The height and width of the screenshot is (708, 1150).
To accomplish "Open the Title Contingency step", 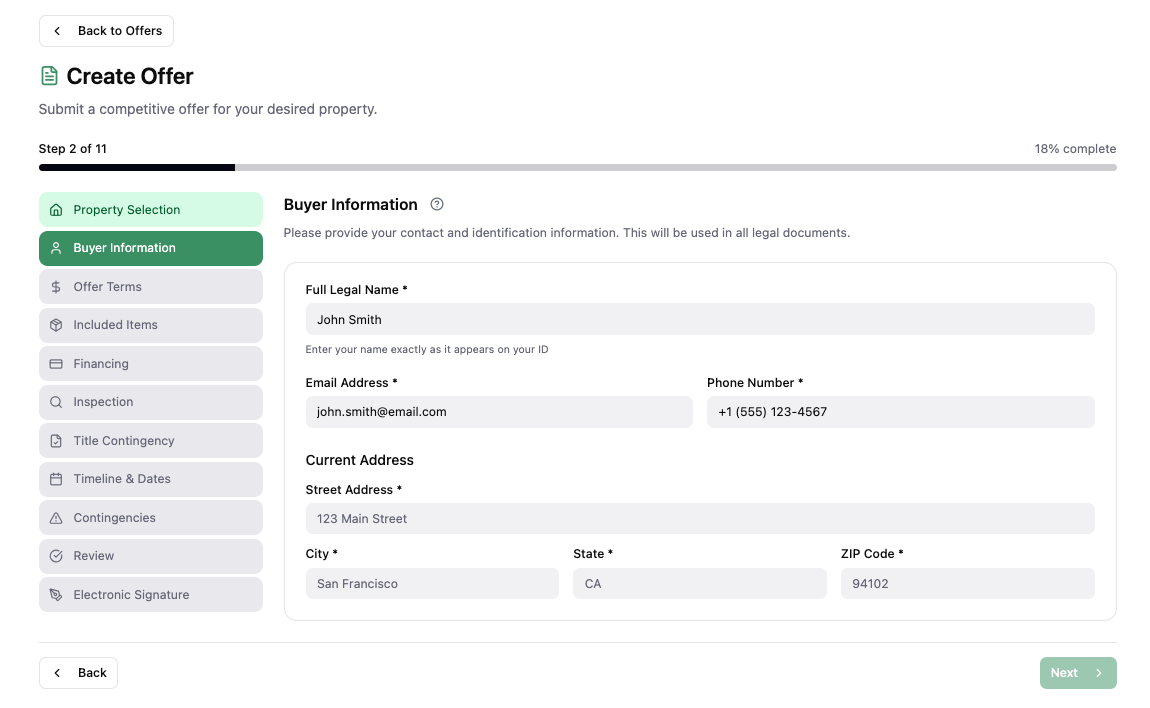I will coord(150,441).
